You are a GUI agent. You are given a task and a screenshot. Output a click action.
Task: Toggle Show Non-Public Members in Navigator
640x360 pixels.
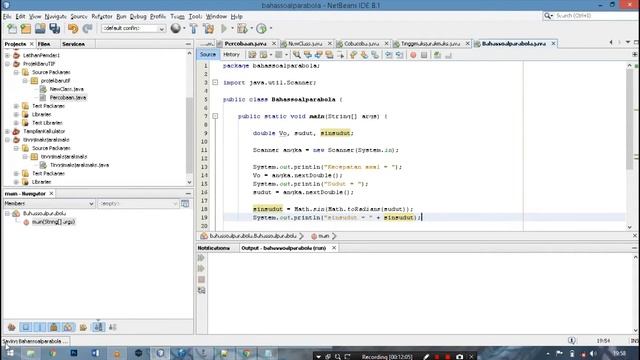54,327
